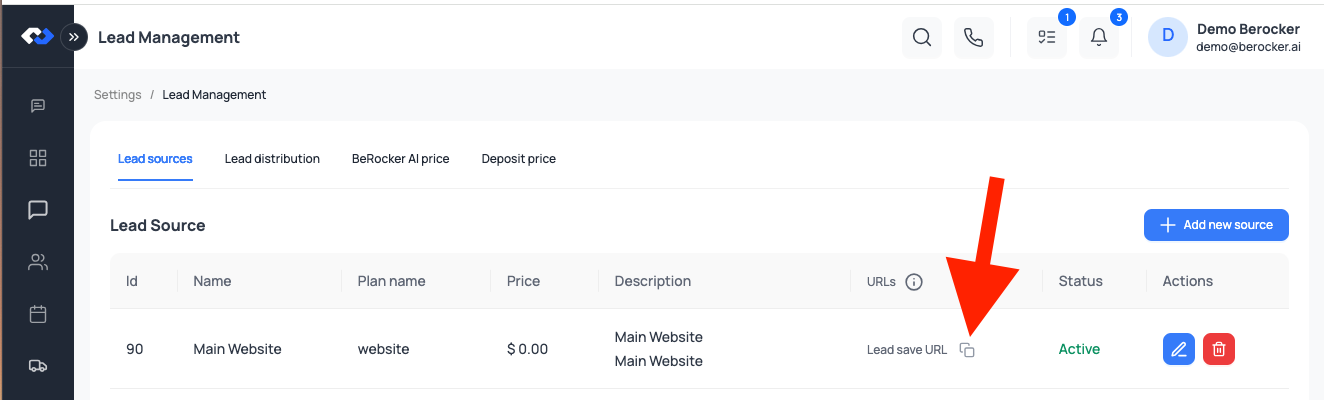Viewport: 1324px width, 400px height.
Task: Open the phone call icon
Action: pos(974,38)
